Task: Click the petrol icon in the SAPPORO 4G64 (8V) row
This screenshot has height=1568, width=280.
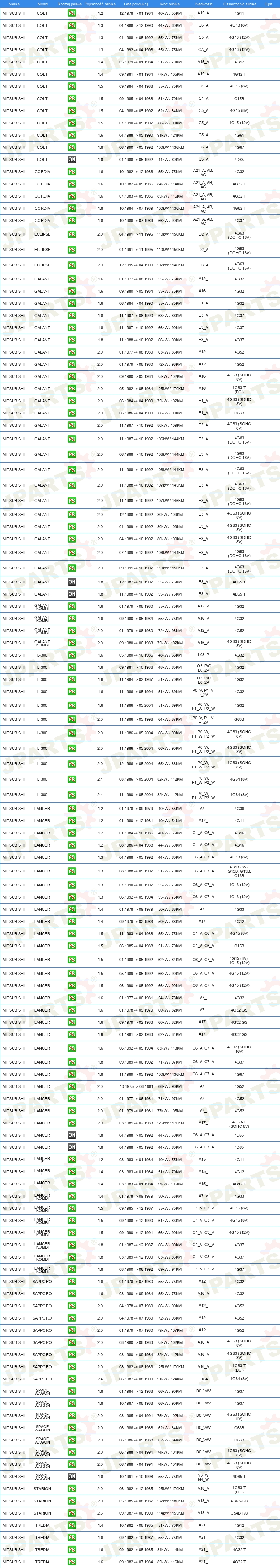Action: [x=72, y=1379]
